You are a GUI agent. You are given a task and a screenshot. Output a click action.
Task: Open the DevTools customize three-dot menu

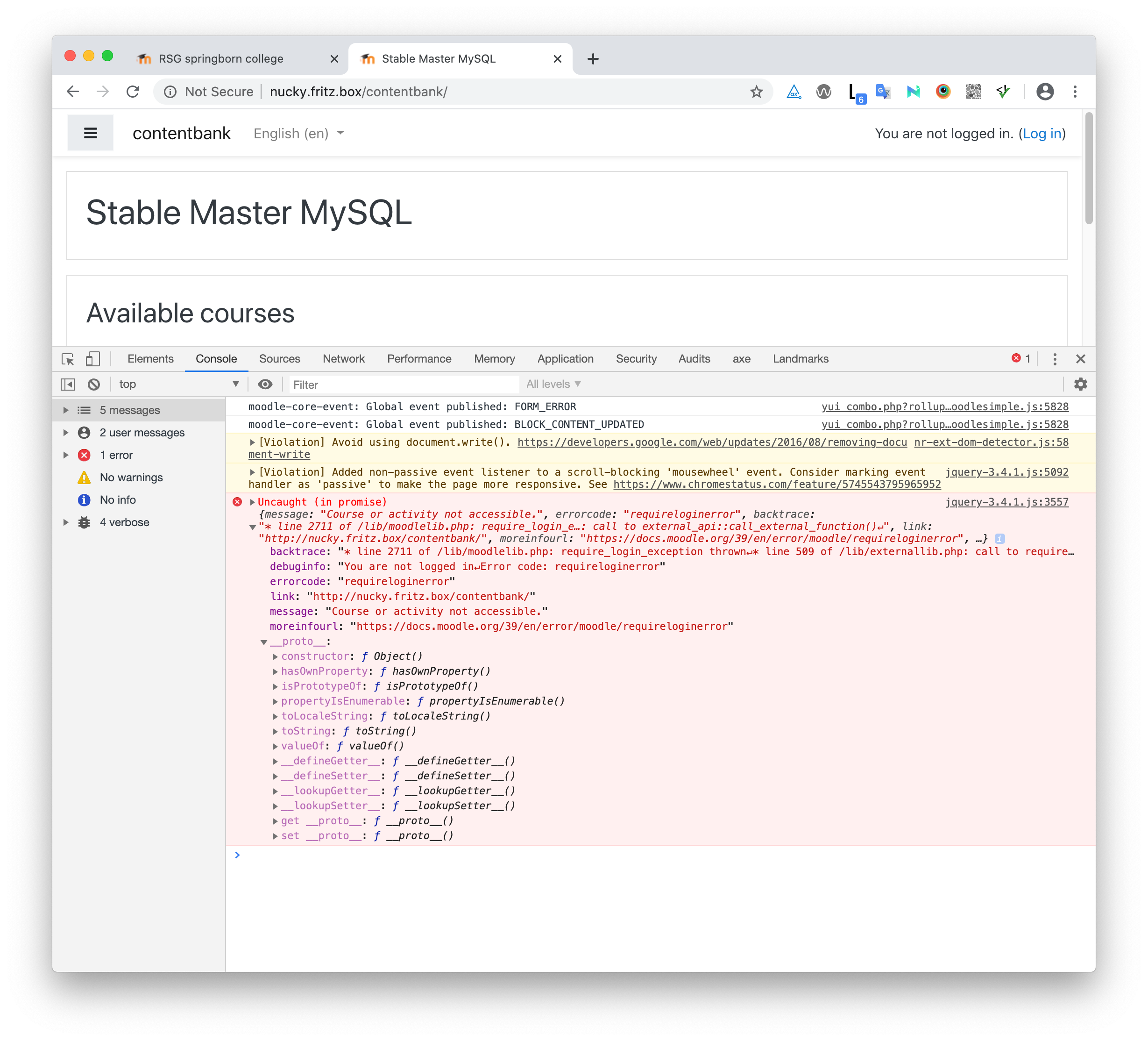(x=1055, y=359)
